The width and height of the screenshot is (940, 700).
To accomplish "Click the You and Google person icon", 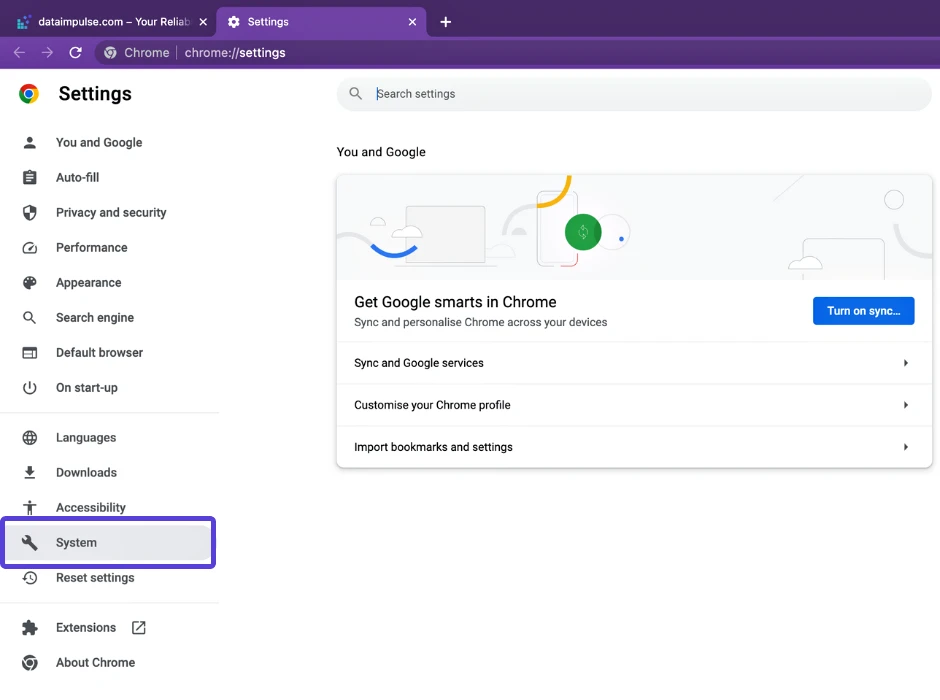I will pyautogui.click(x=29, y=143).
